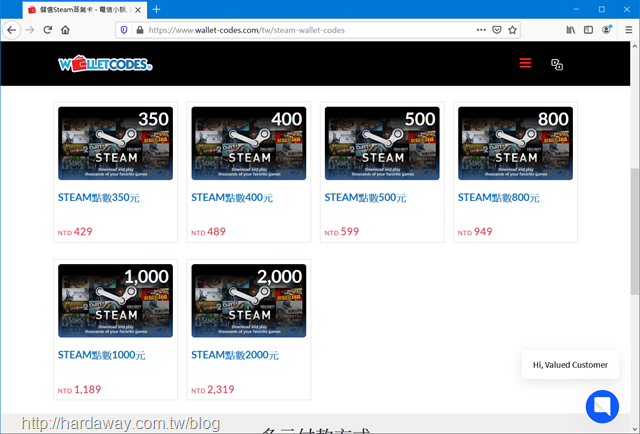Open Firefox account menu
The image size is (640, 434).
pos(607,29)
